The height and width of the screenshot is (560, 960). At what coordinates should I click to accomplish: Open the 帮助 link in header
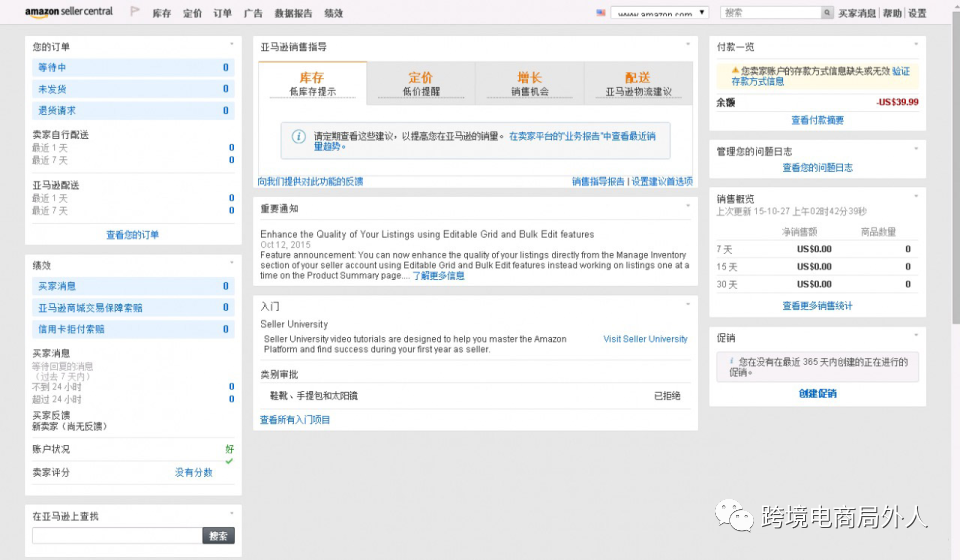(x=892, y=13)
